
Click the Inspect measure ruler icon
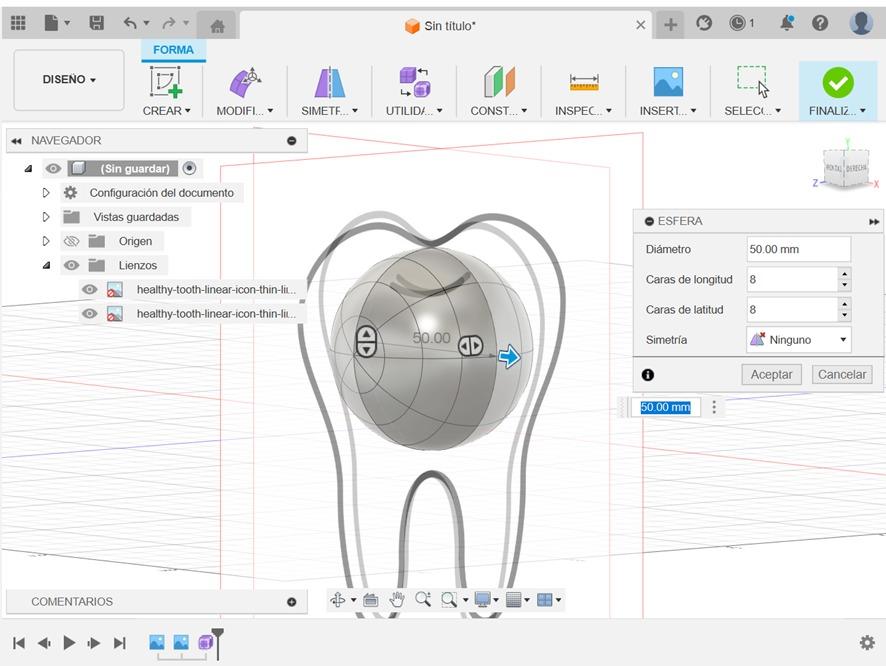coord(584,82)
